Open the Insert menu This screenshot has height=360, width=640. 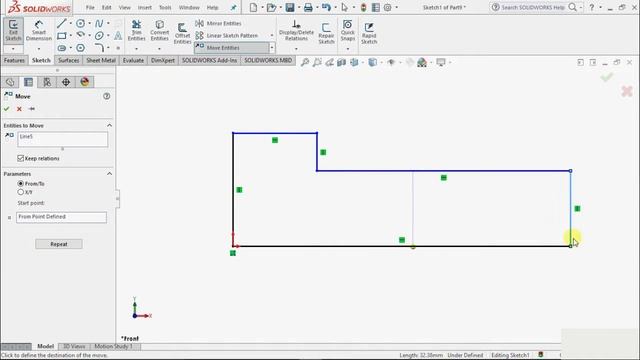pos(144,7)
